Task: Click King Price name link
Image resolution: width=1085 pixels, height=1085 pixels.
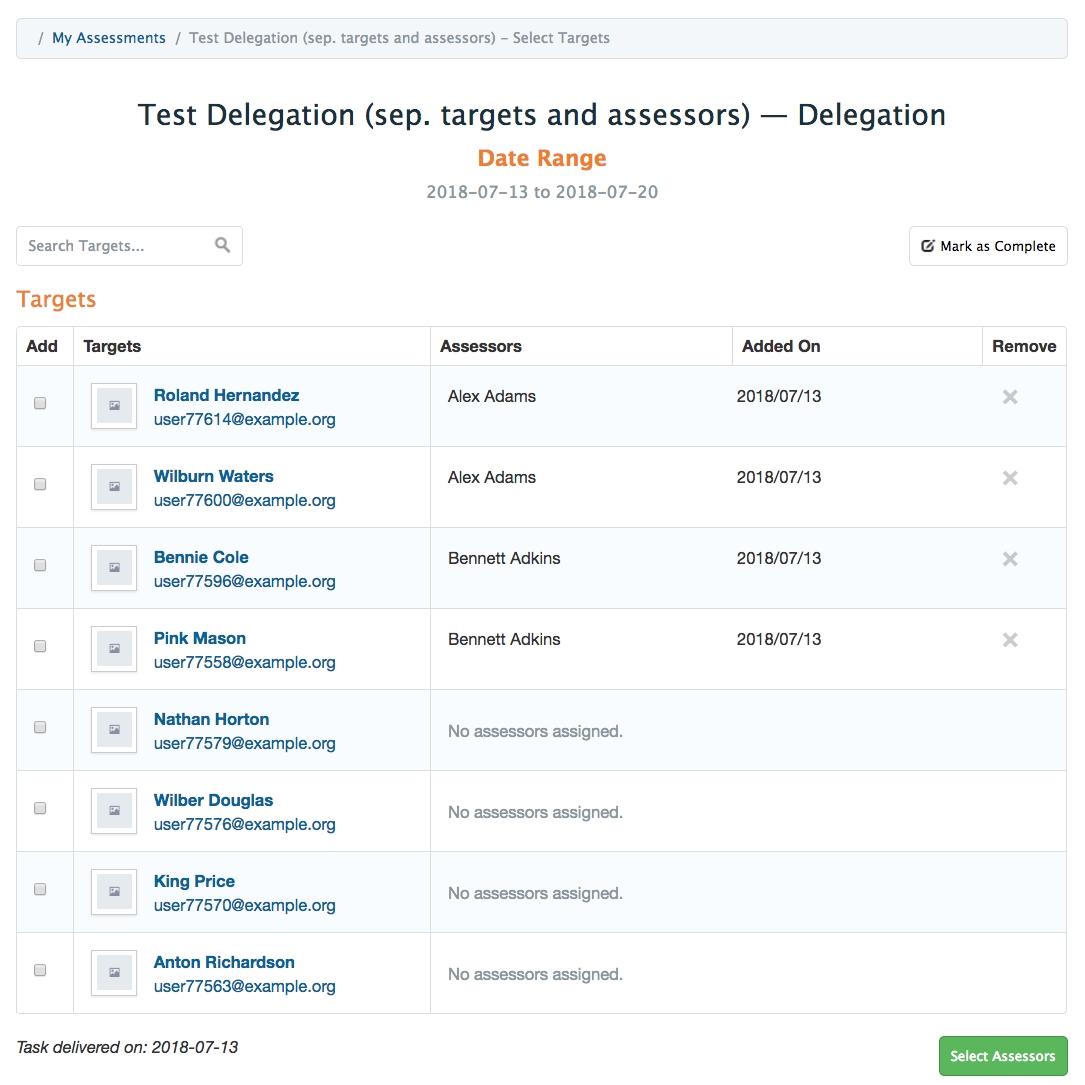Action: (194, 881)
